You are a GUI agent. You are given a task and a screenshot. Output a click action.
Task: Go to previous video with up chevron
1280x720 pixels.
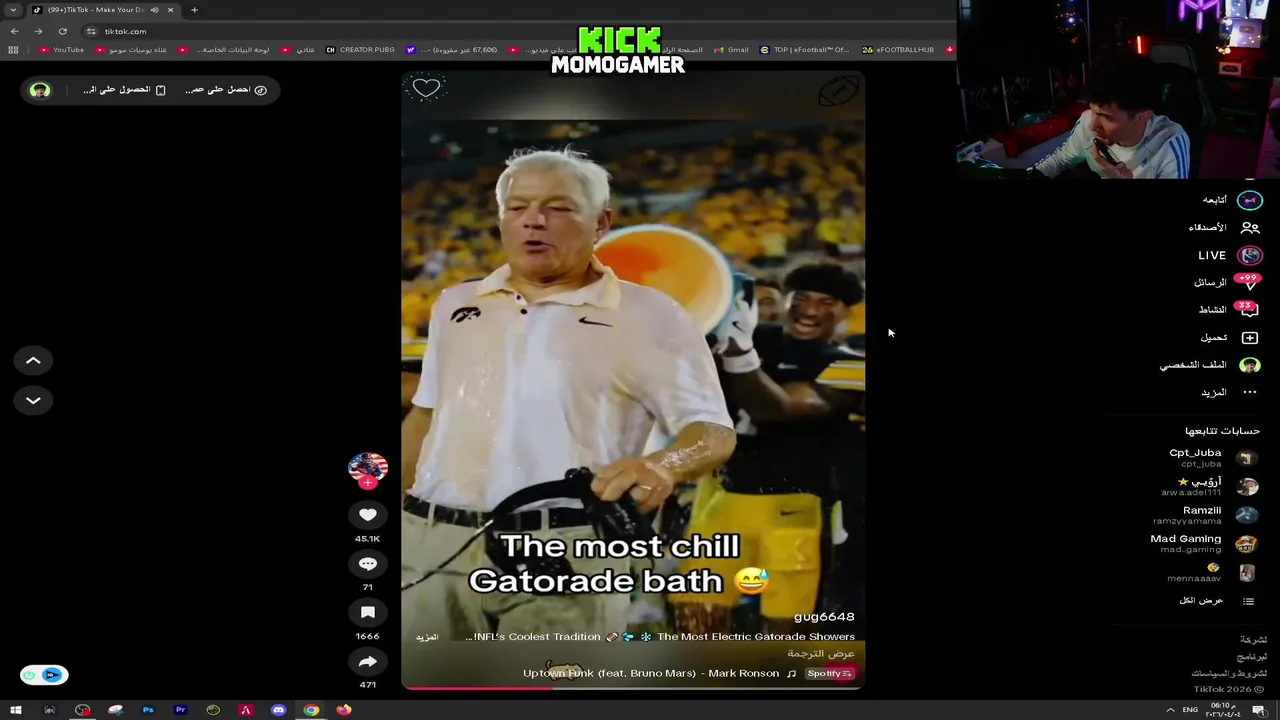pos(33,361)
